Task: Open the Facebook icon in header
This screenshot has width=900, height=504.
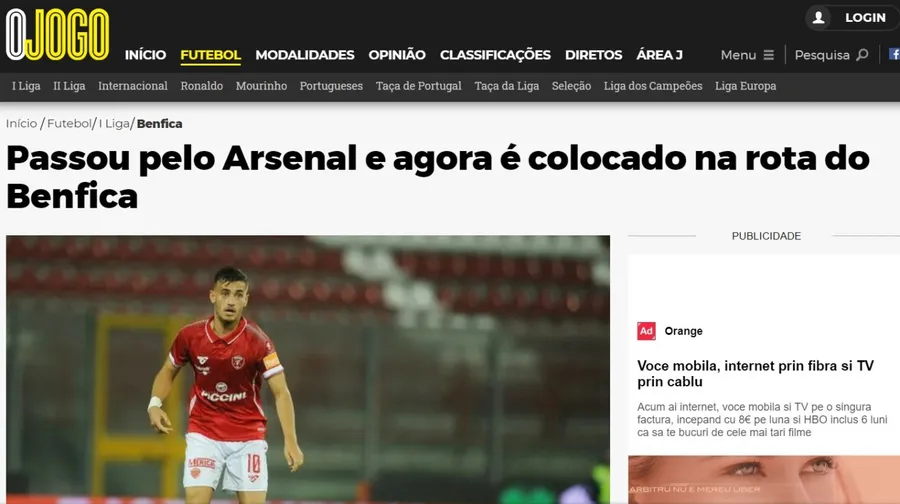Action: click(x=894, y=54)
